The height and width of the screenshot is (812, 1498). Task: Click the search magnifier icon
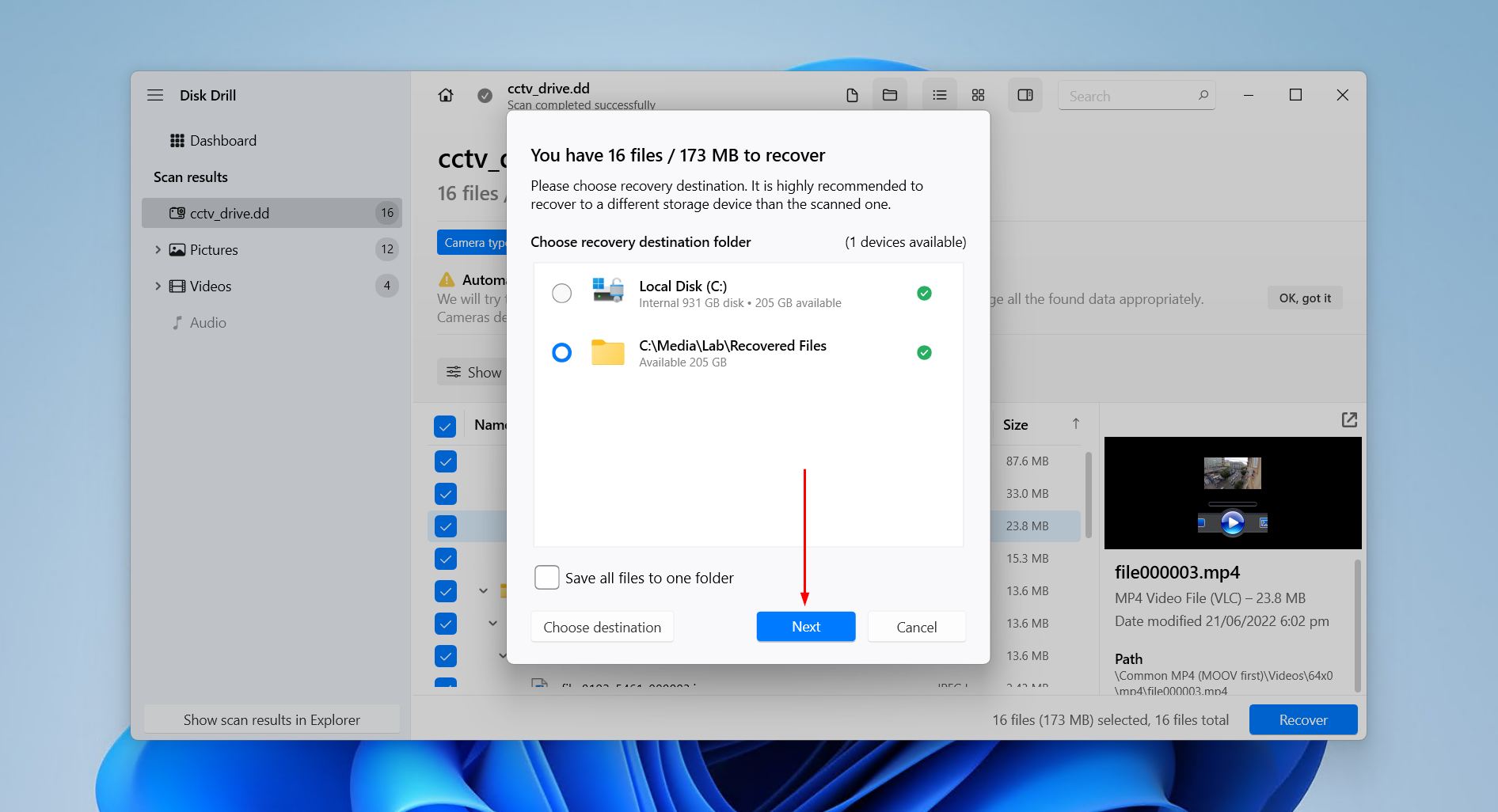(x=1203, y=95)
